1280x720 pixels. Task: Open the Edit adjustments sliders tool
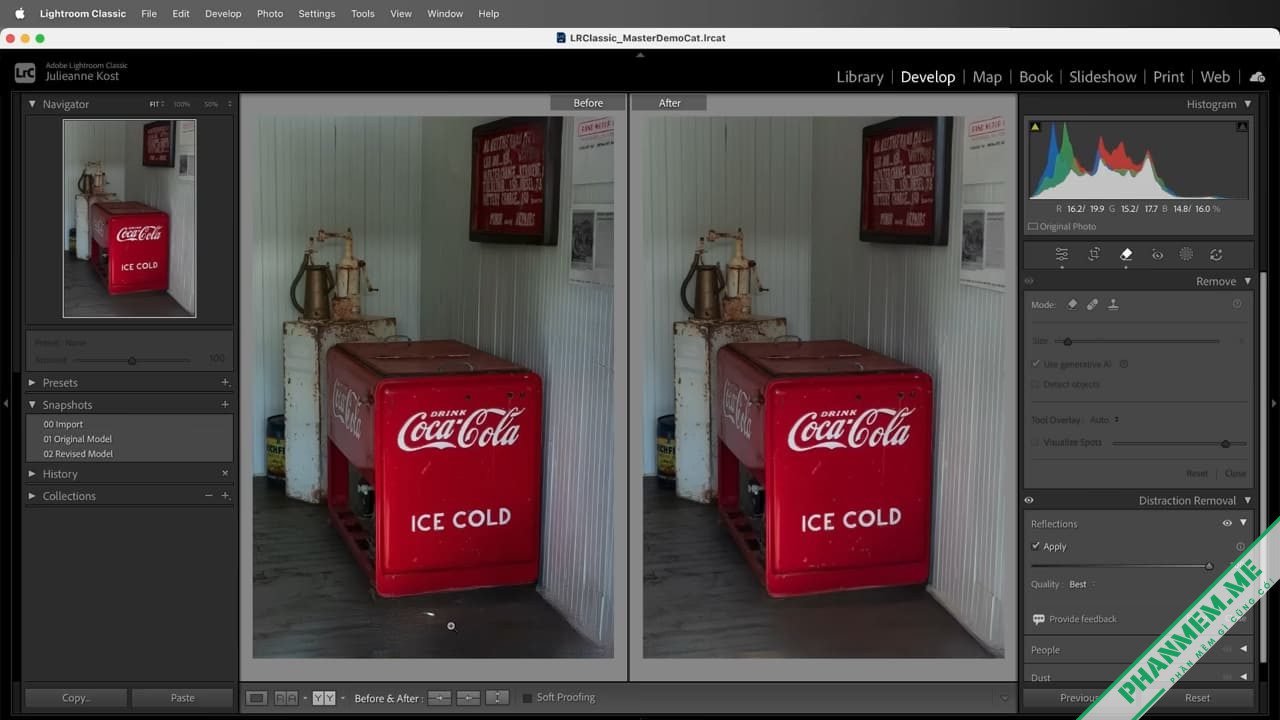pyautogui.click(x=1062, y=255)
